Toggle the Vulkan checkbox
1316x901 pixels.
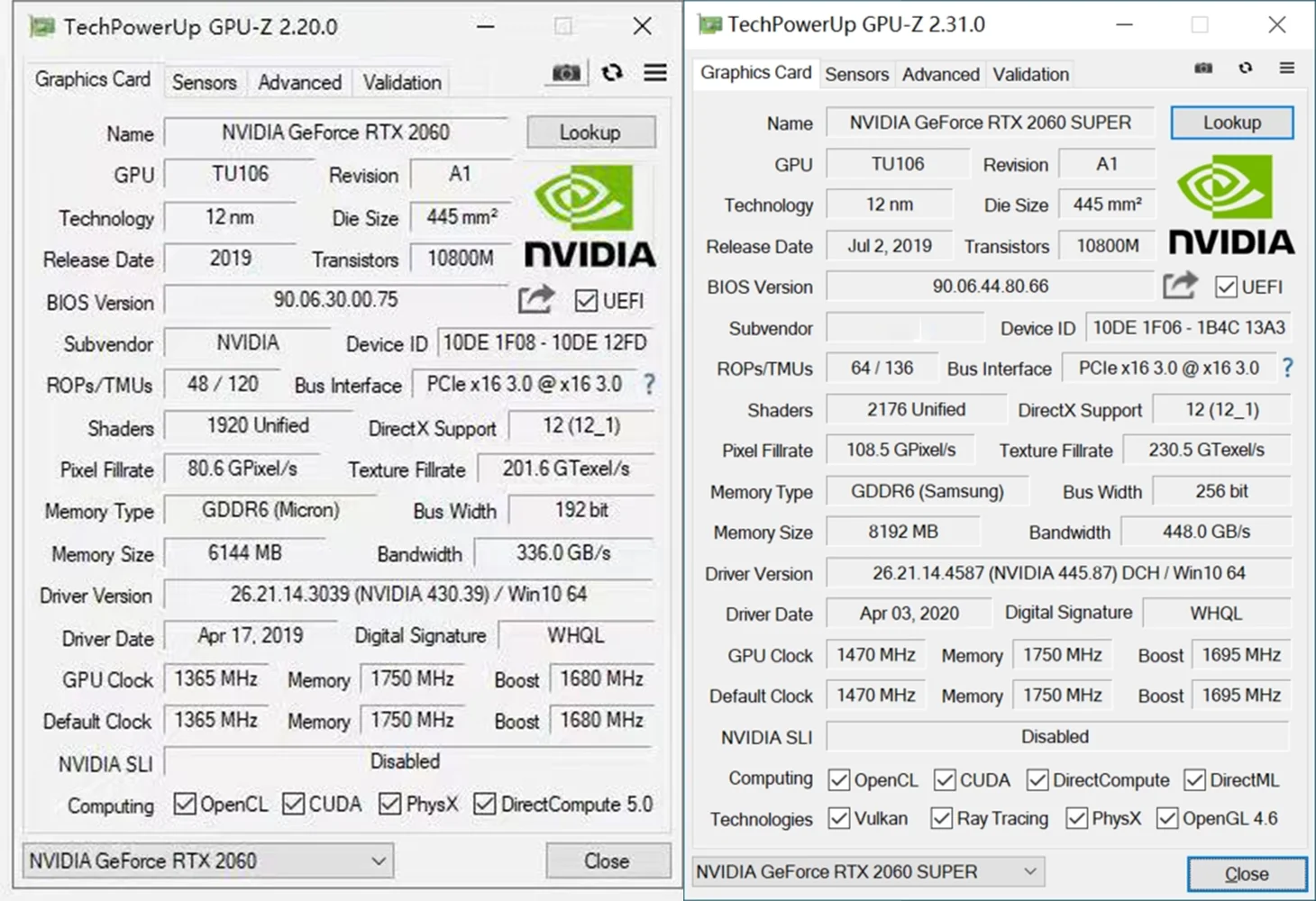[839, 818]
